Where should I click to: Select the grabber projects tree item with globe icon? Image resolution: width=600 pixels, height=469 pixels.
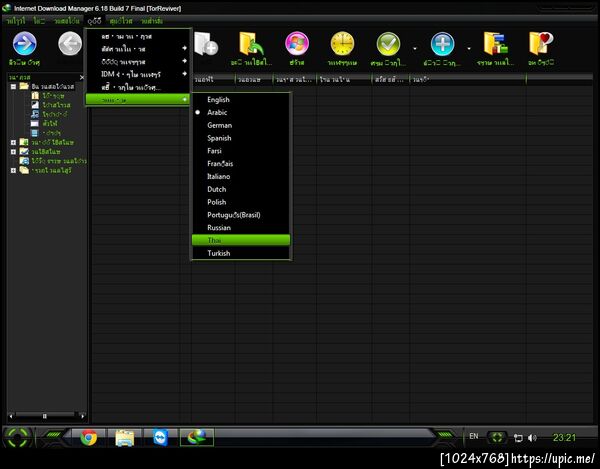point(24,161)
